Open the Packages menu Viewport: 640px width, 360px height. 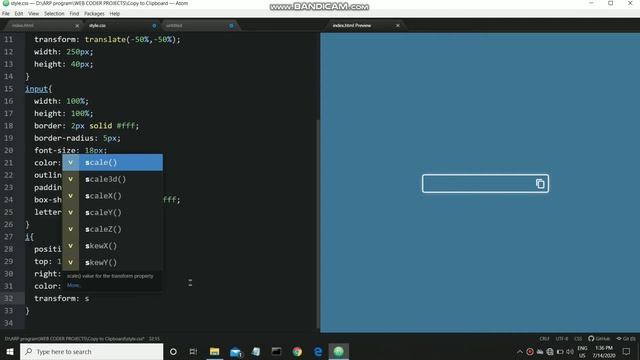click(x=94, y=13)
